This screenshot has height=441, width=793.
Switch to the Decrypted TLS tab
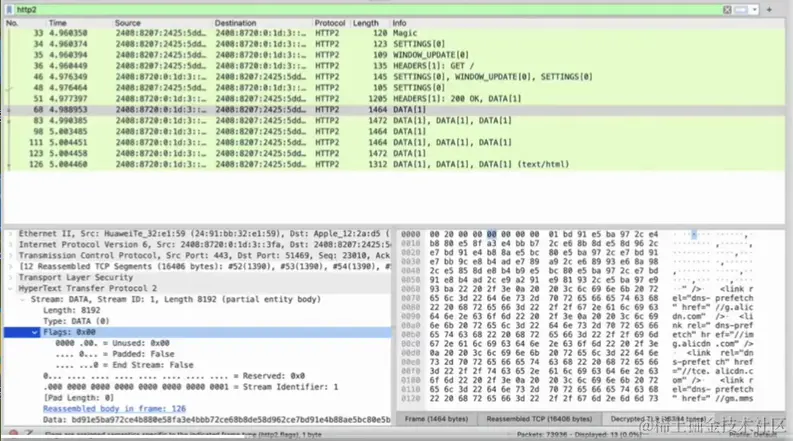click(657, 419)
